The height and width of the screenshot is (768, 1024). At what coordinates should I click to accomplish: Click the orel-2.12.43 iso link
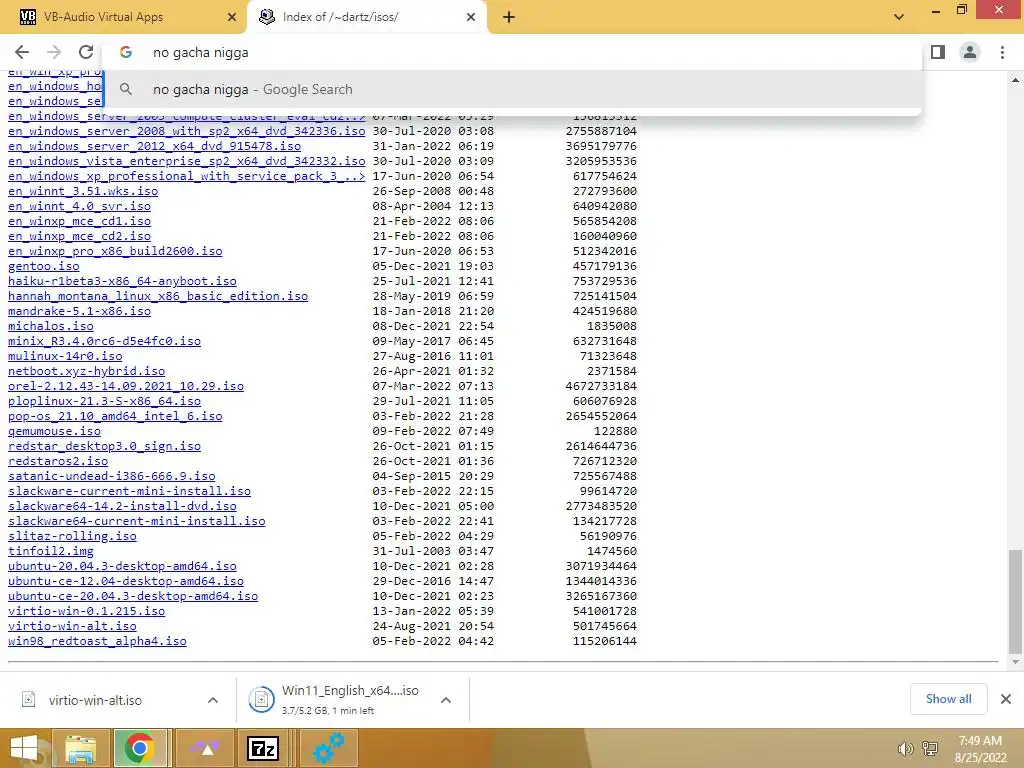(126, 387)
